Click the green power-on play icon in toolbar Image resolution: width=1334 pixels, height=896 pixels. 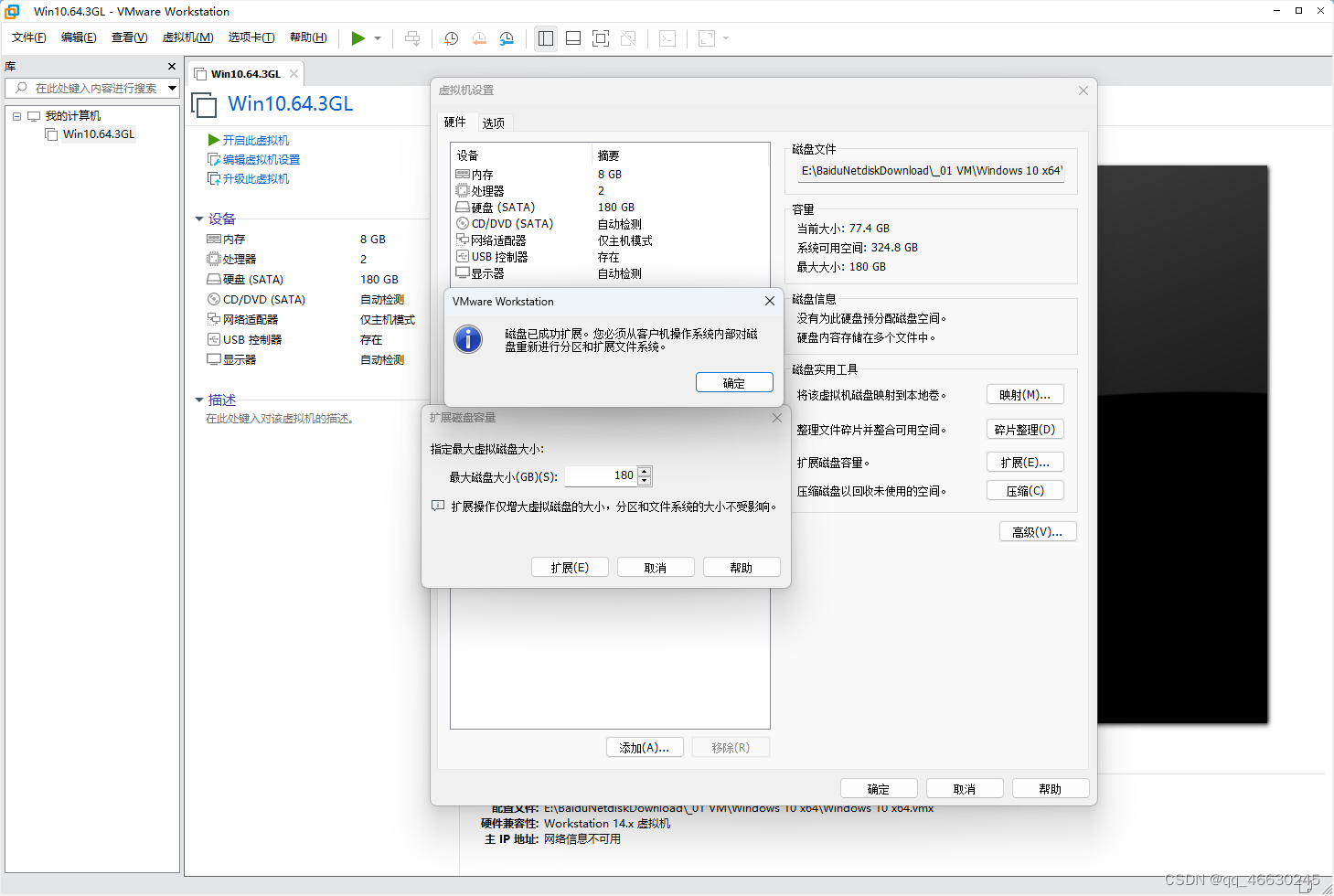point(358,38)
